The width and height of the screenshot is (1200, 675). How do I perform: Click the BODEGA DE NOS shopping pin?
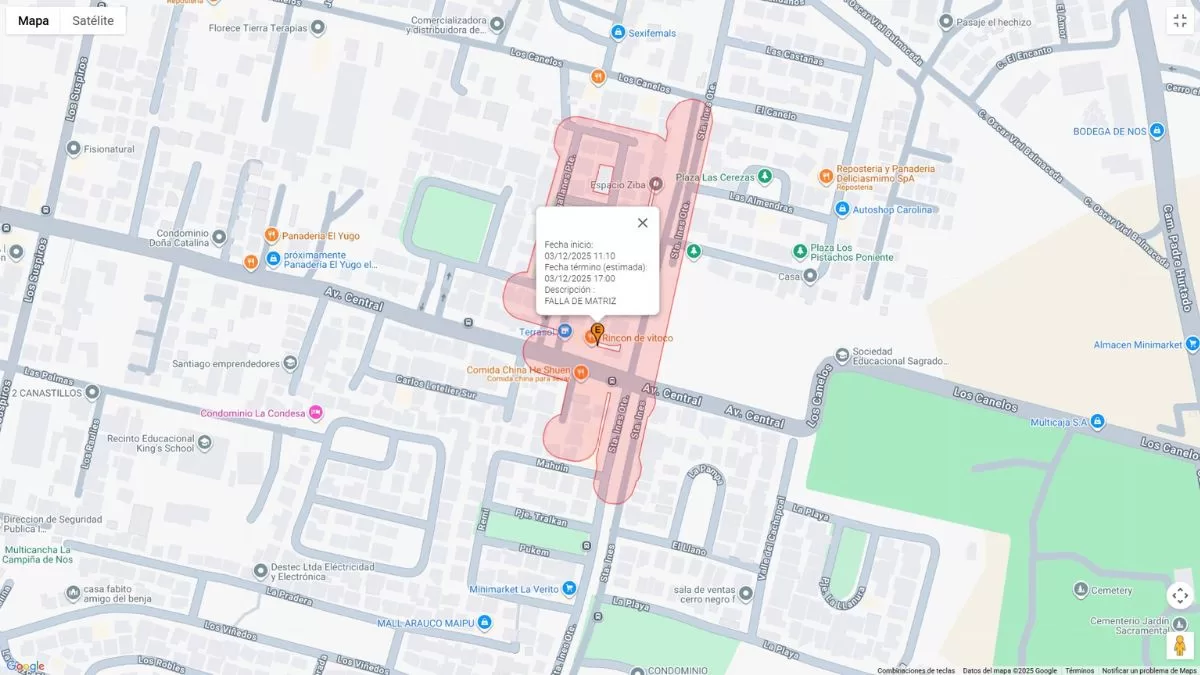tap(1157, 131)
